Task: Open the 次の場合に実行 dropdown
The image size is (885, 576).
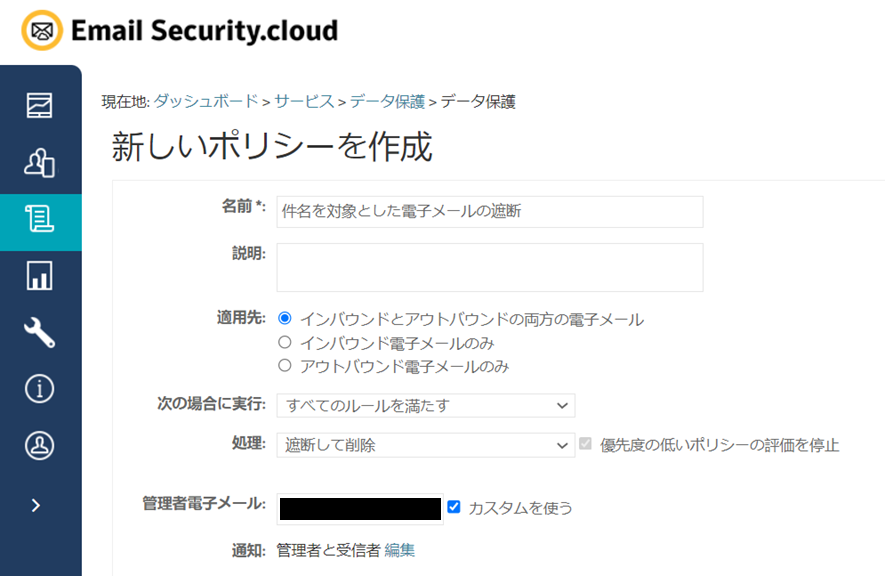Action: [x=425, y=405]
